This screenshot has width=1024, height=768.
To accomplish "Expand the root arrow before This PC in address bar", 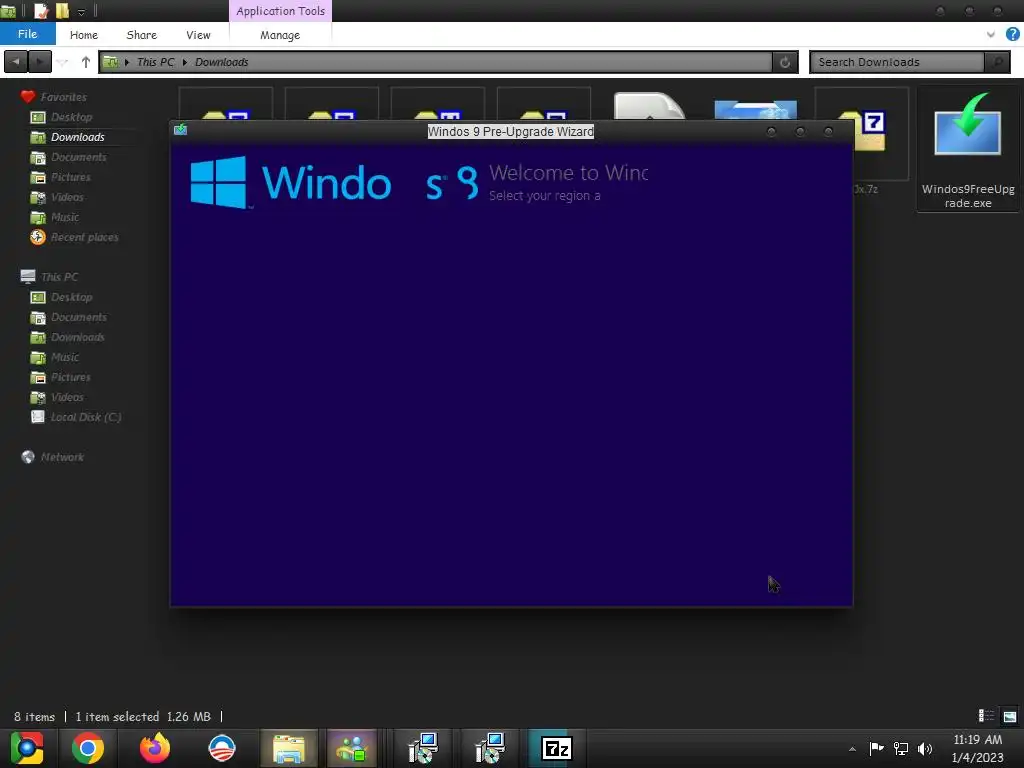I will click(x=127, y=62).
